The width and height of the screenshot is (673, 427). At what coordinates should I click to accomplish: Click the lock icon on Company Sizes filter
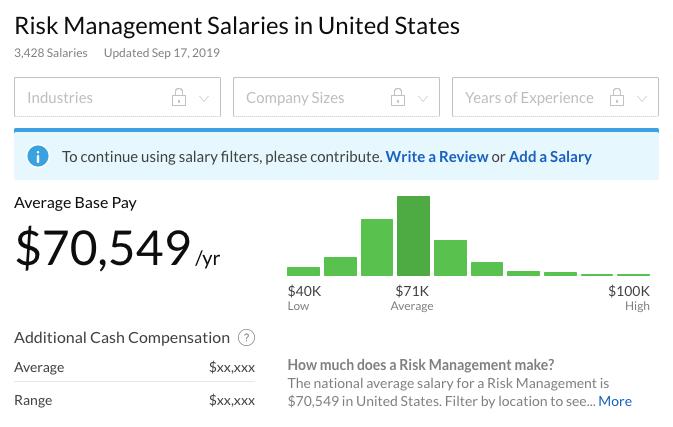click(398, 98)
